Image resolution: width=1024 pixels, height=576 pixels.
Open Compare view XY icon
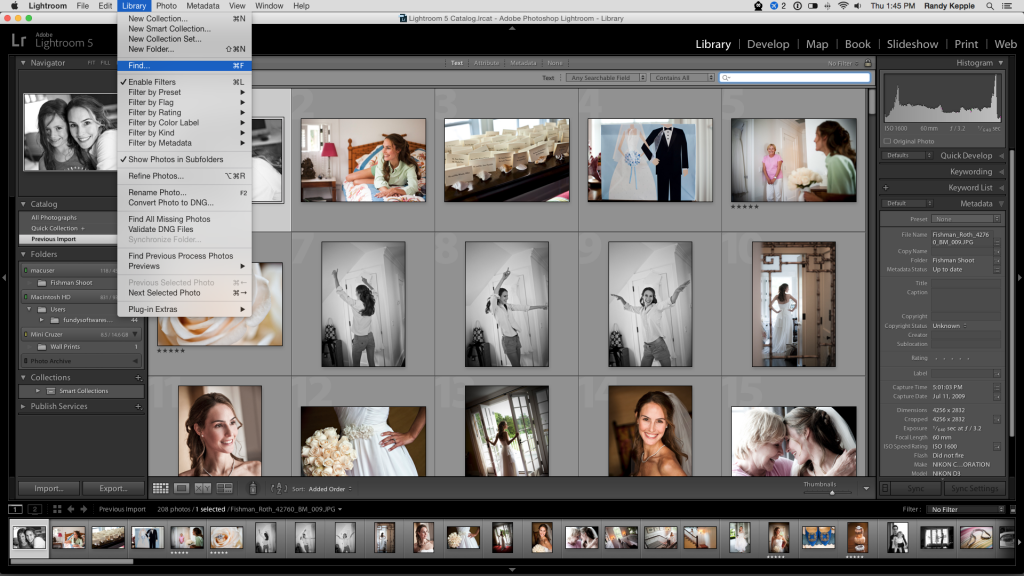[x=202, y=488]
